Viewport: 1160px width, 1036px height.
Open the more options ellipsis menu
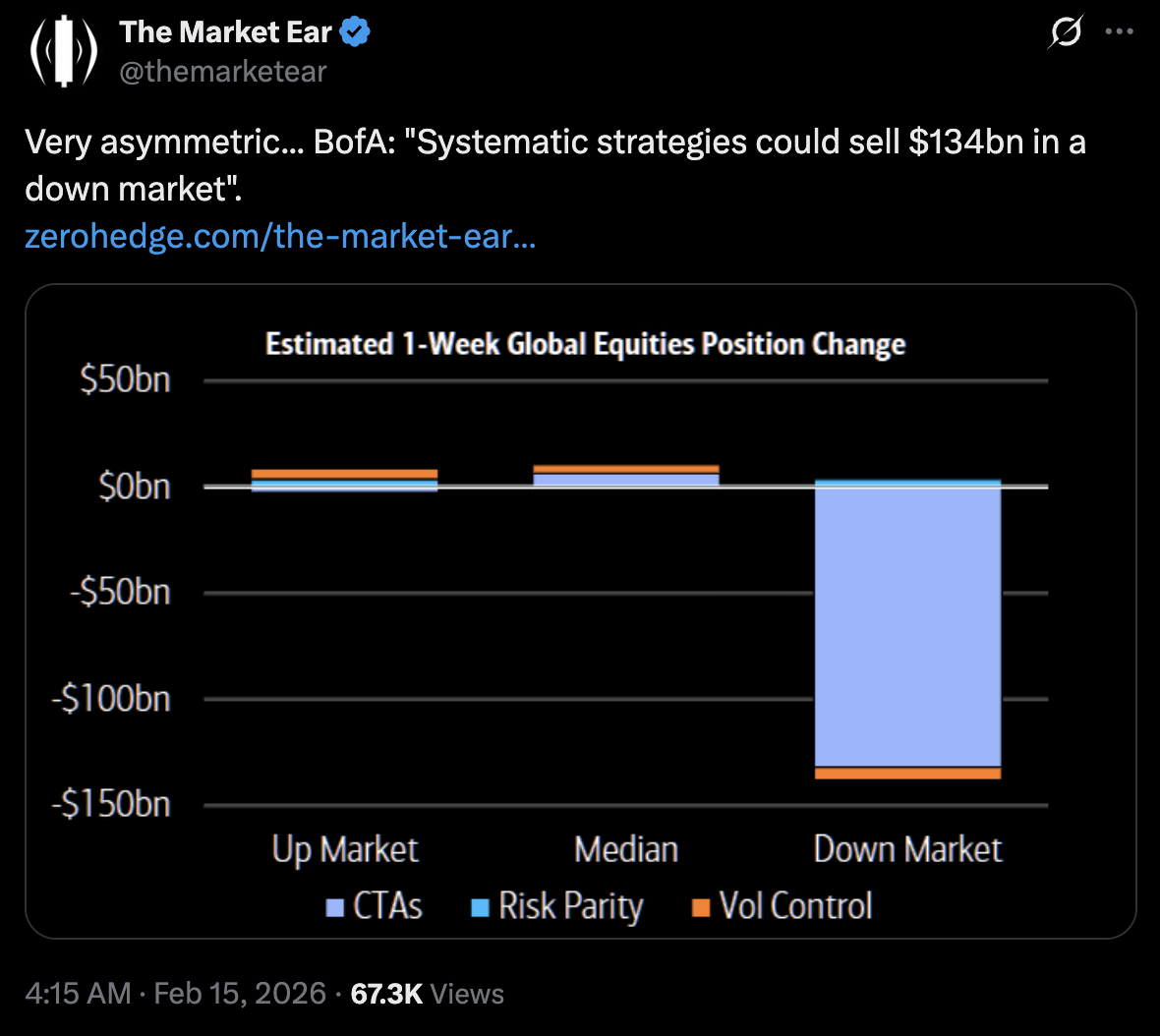pyautogui.click(x=1119, y=32)
